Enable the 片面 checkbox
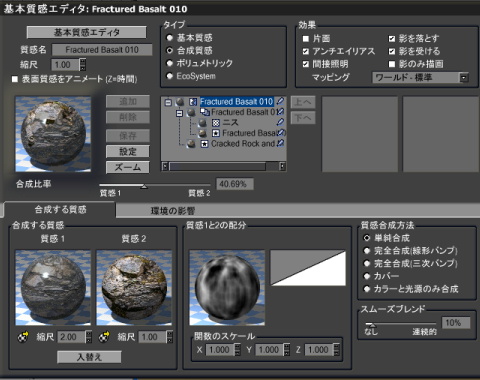Screen dimensions: 480x380 pyautogui.click(x=306, y=39)
